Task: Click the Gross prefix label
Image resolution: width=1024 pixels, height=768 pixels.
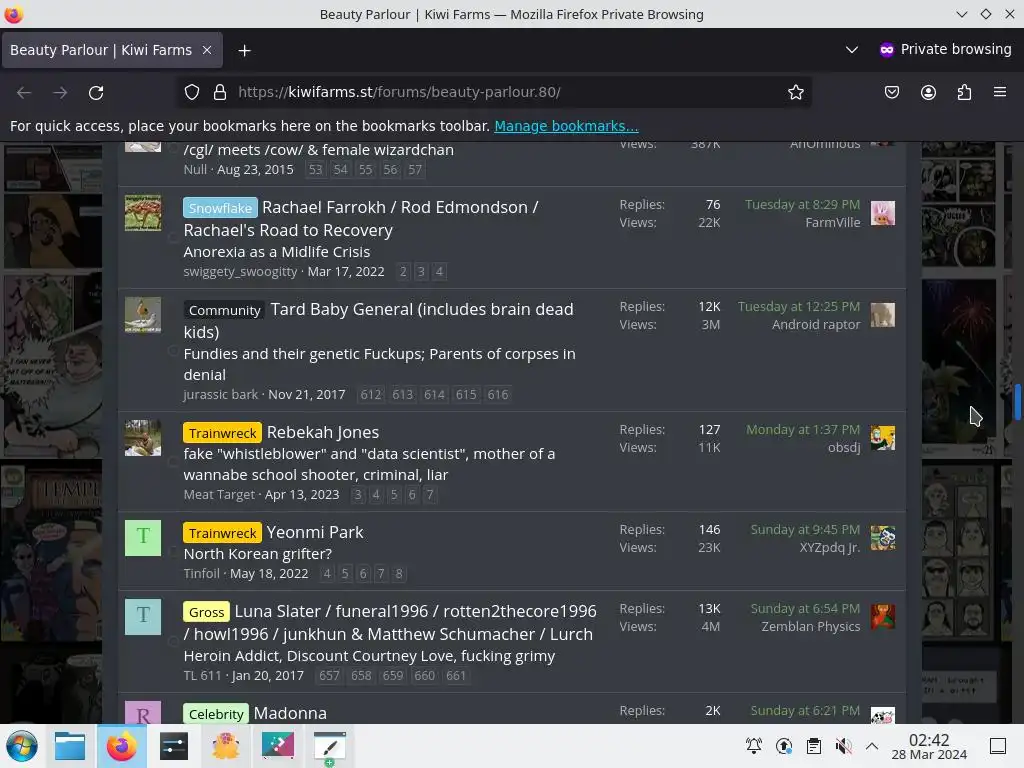Action: tap(206, 612)
